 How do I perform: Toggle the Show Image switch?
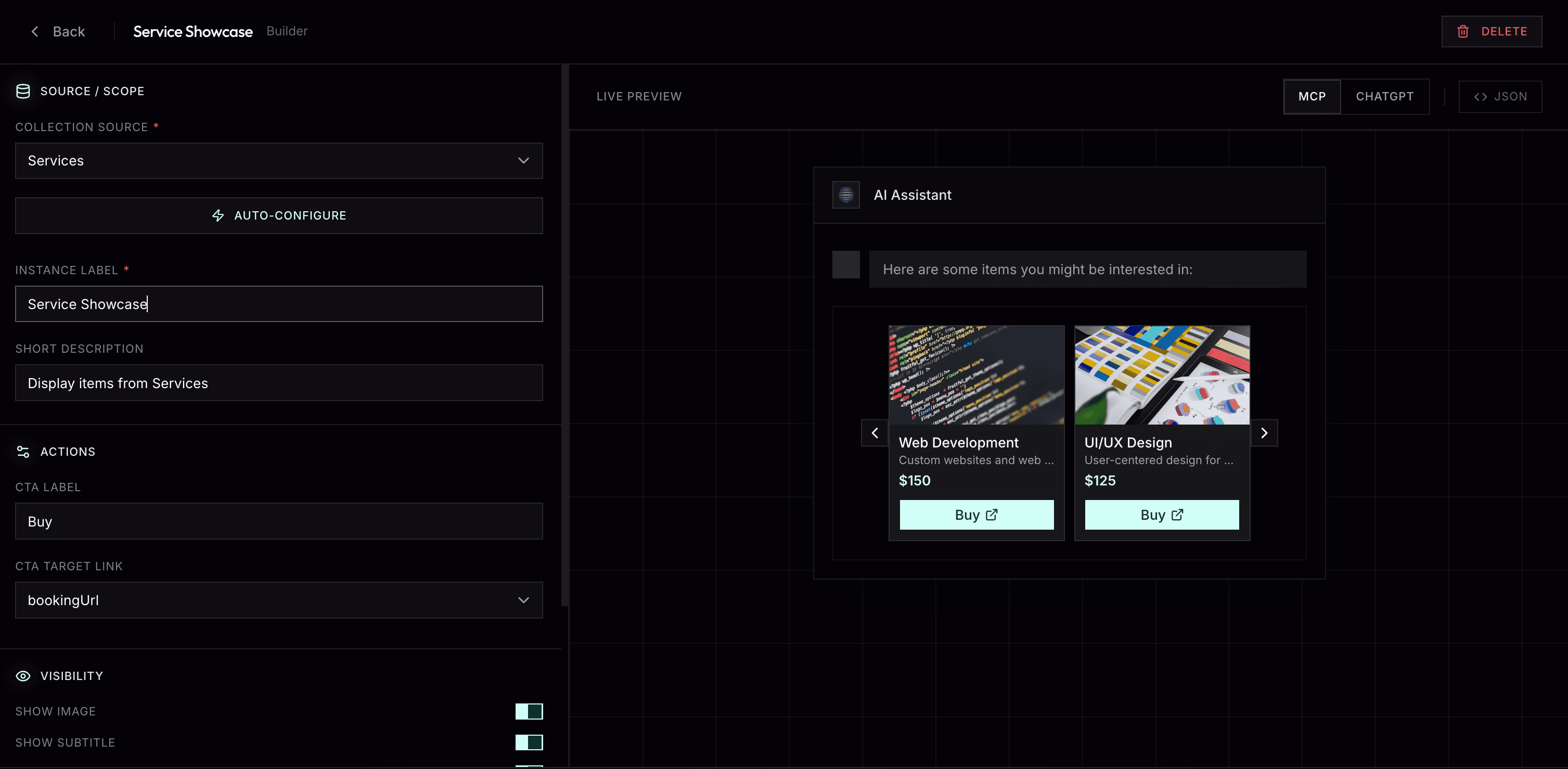[529, 711]
